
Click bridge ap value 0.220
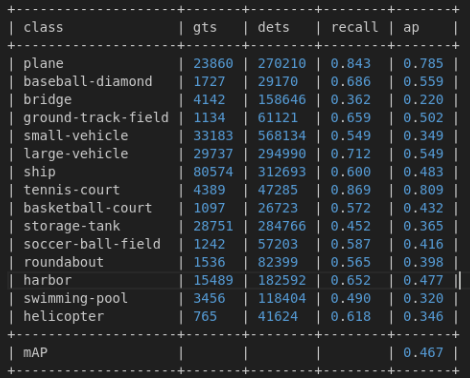point(423,100)
